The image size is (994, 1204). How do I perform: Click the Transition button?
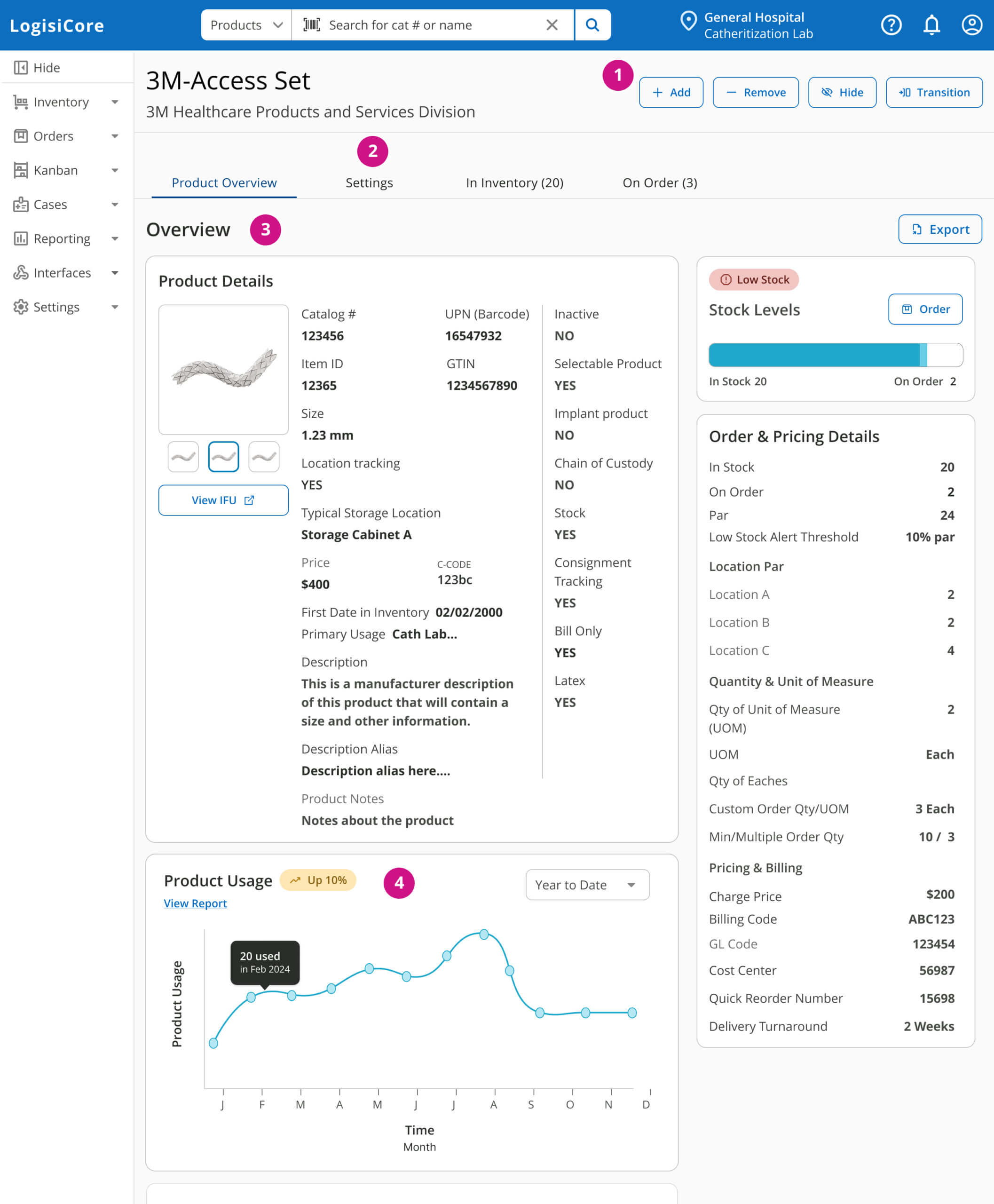pyautogui.click(x=934, y=92)
